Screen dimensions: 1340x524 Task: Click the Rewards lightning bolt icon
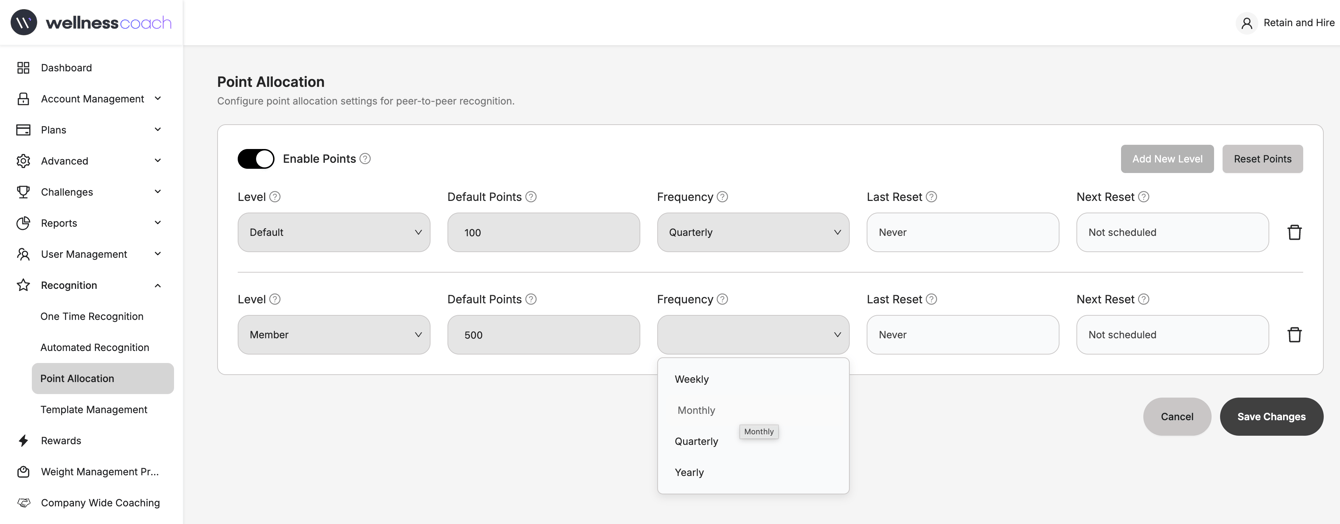point(23,440)
